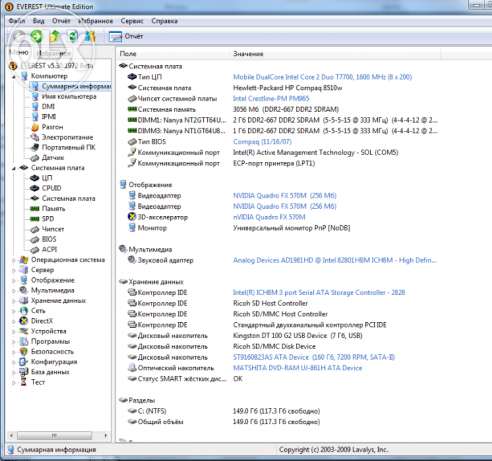Expand the Отображение tree node
Viewport: 492px width, 461px height.
click(14, 280)
